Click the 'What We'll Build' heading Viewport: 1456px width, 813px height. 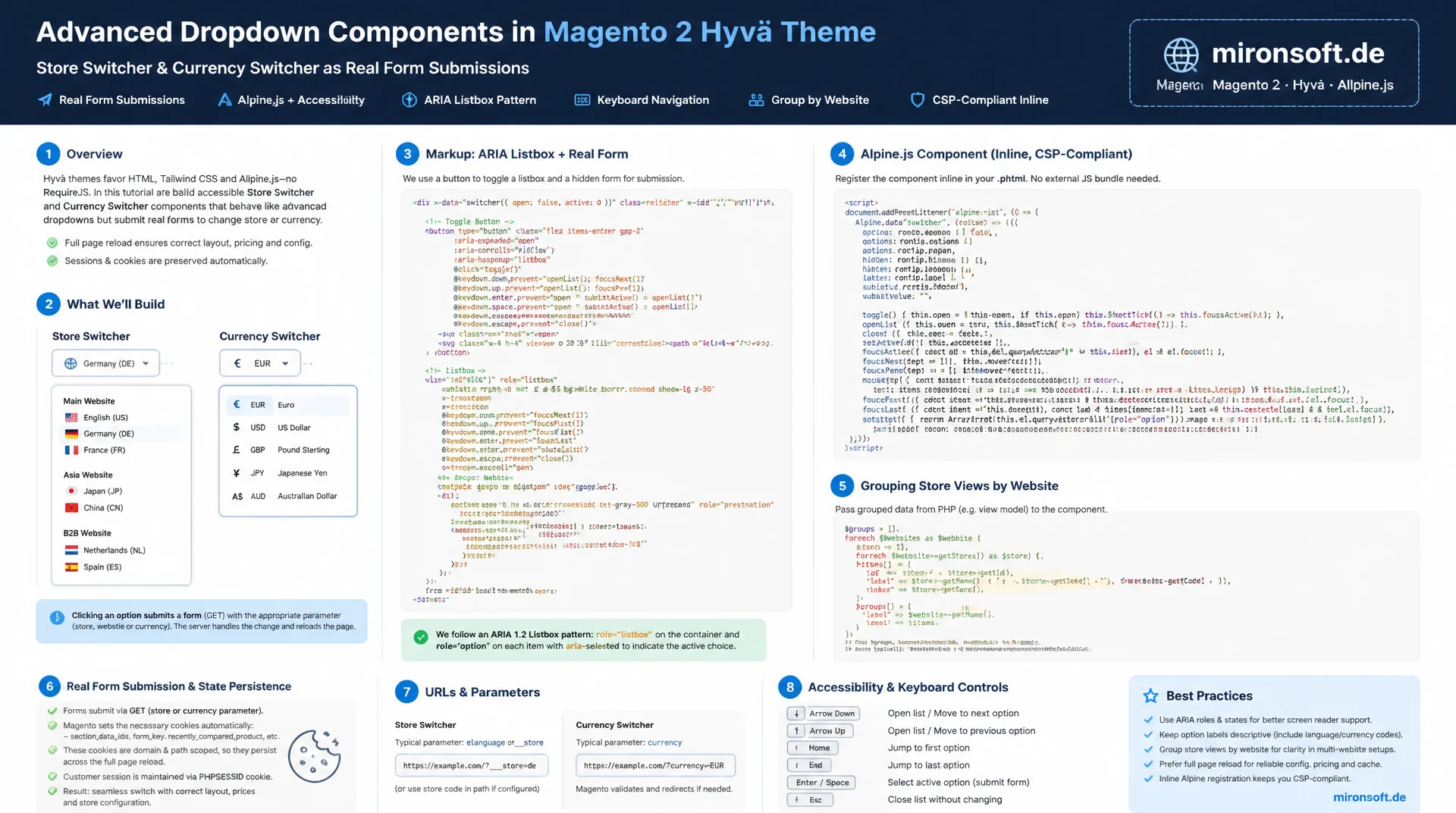click(x=115, y=305)
